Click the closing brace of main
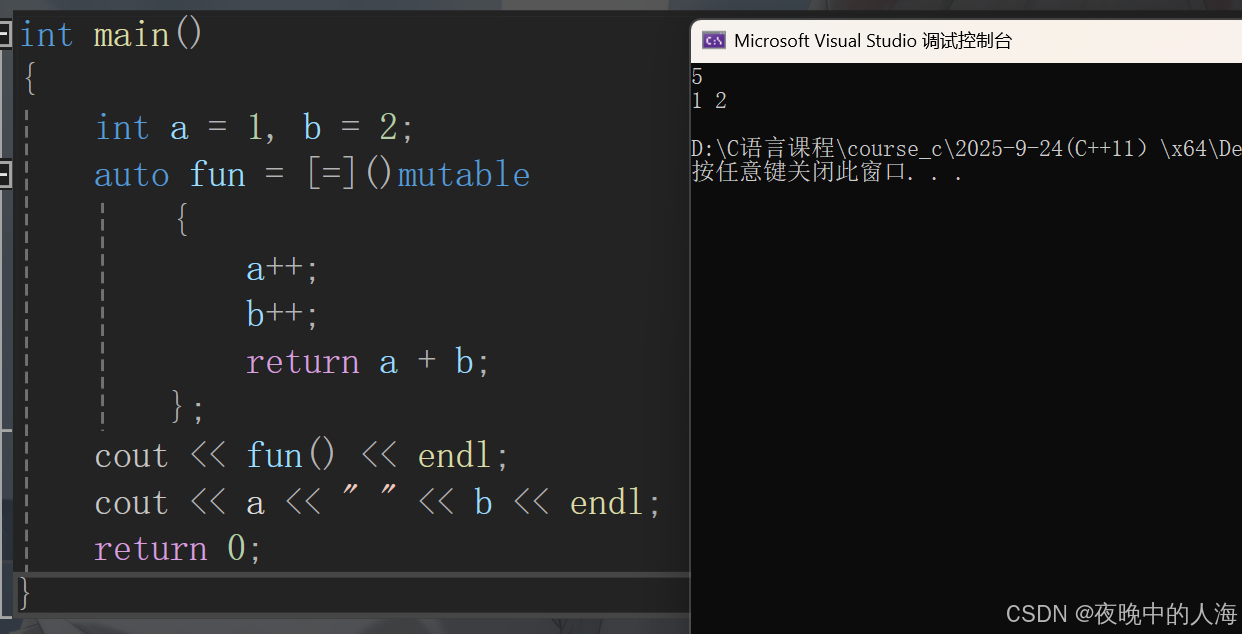 25,593
